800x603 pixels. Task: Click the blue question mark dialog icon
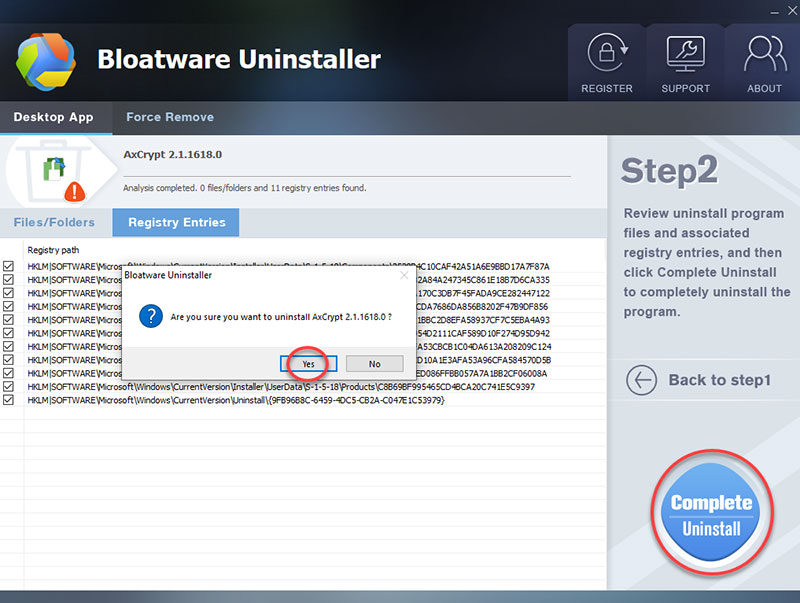pyautogui.click(x=151, y=317)
